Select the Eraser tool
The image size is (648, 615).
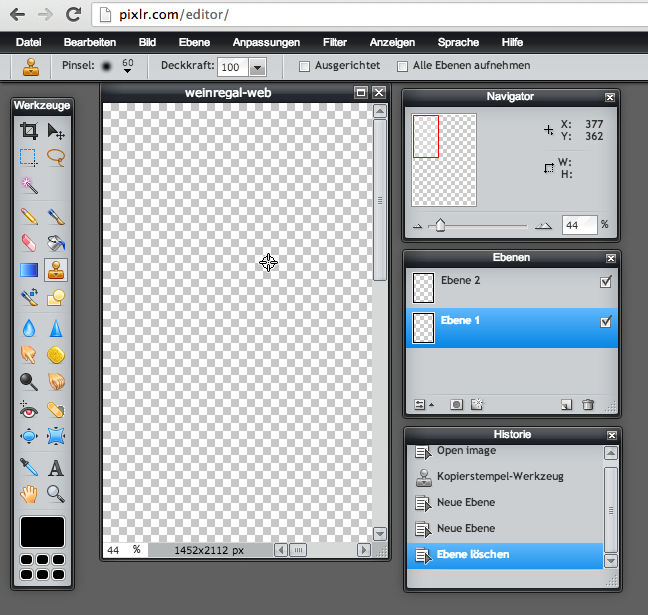point(29,243)
